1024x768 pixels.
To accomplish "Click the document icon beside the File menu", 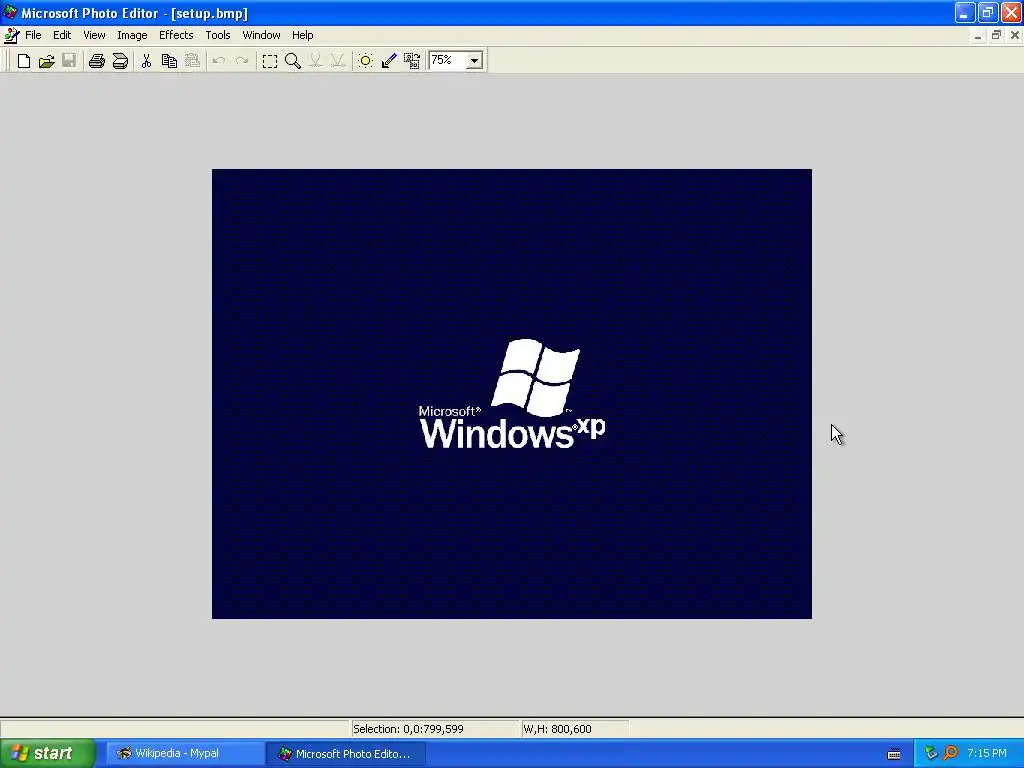I will coord(11,35).
